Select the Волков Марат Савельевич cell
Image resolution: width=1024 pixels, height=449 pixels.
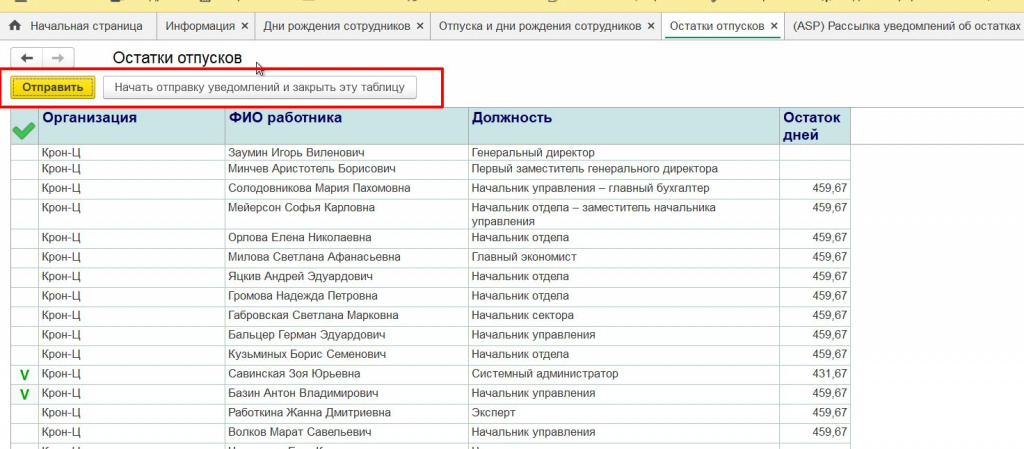click(x=347, y=433)
